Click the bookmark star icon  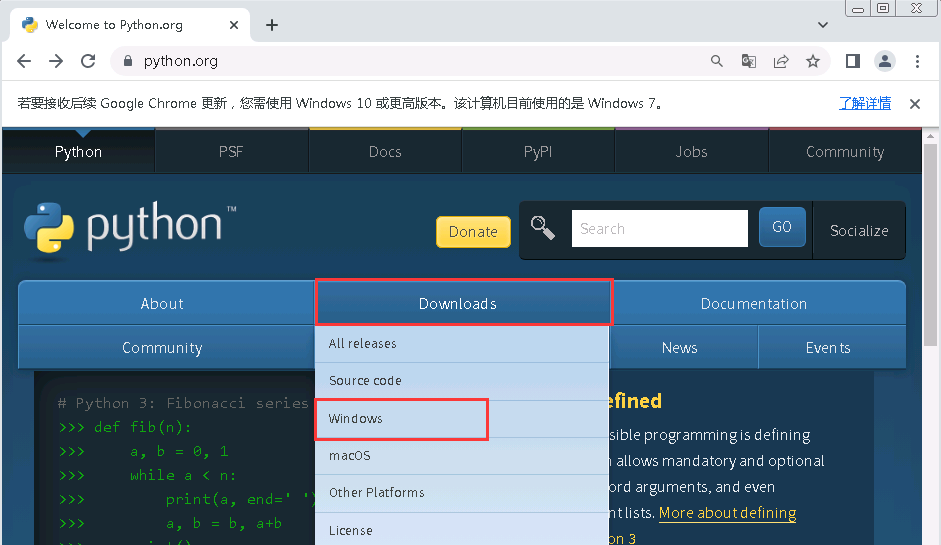point(813,61)
